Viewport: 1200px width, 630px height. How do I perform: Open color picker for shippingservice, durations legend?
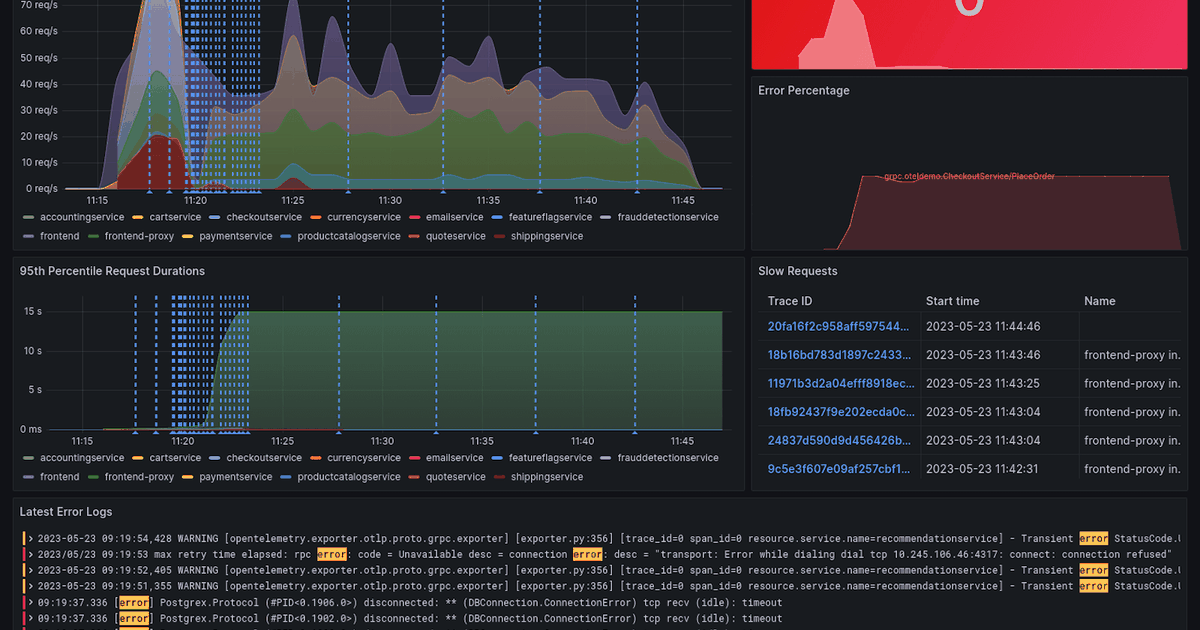(501, 477)
